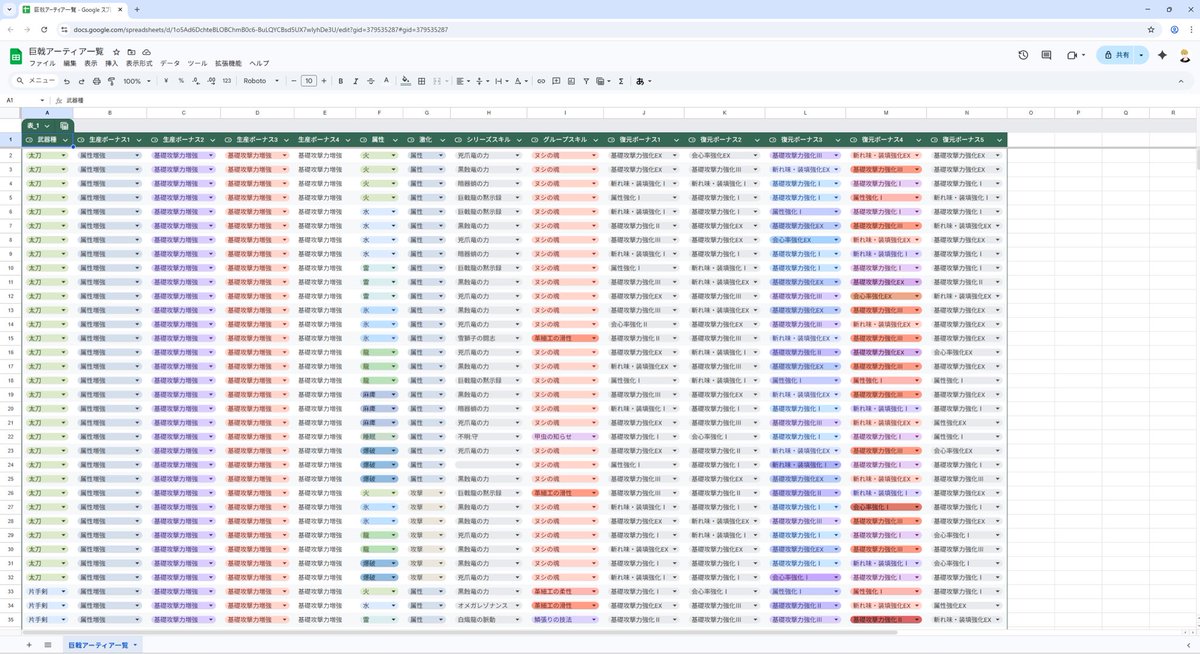Toggle italic formatting

356,81
